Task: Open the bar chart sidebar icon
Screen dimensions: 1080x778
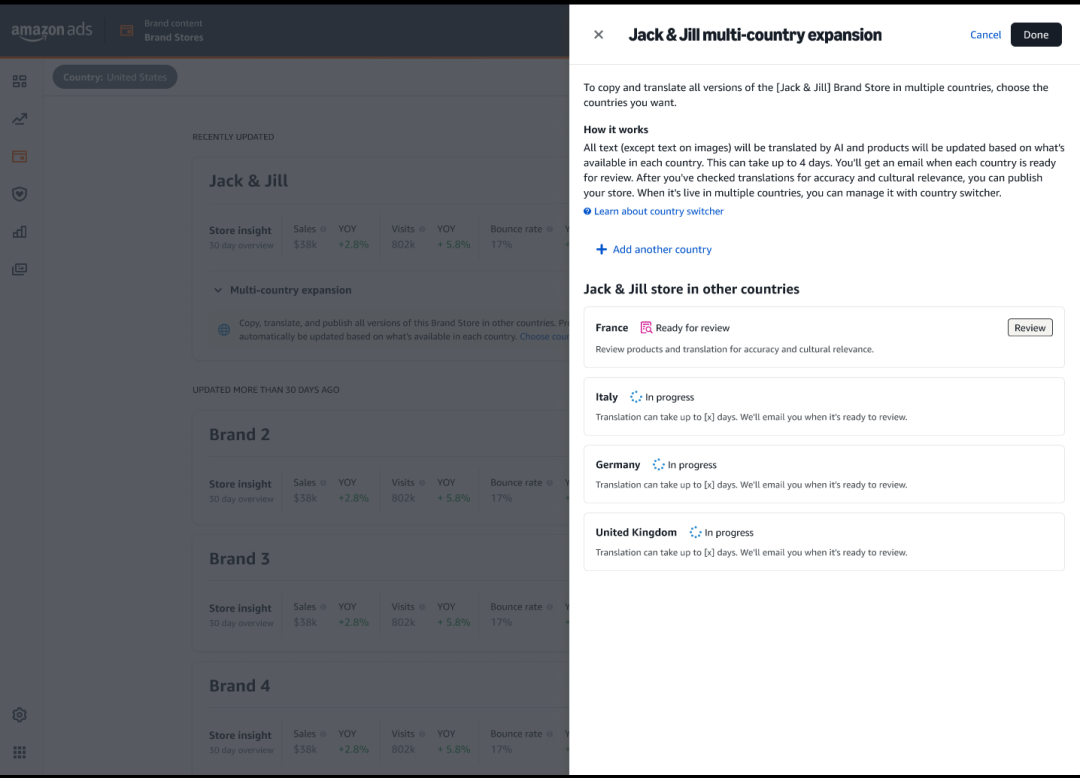Action: 20,232
